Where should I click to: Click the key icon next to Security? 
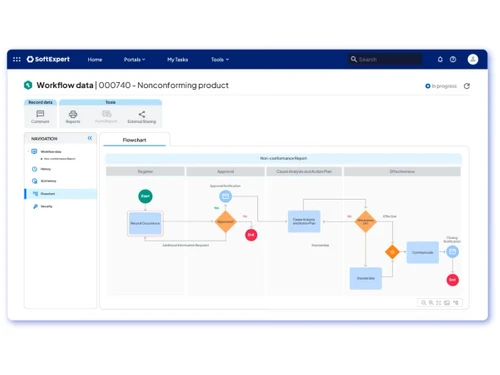pyautogui.click(x=35, y=206)
